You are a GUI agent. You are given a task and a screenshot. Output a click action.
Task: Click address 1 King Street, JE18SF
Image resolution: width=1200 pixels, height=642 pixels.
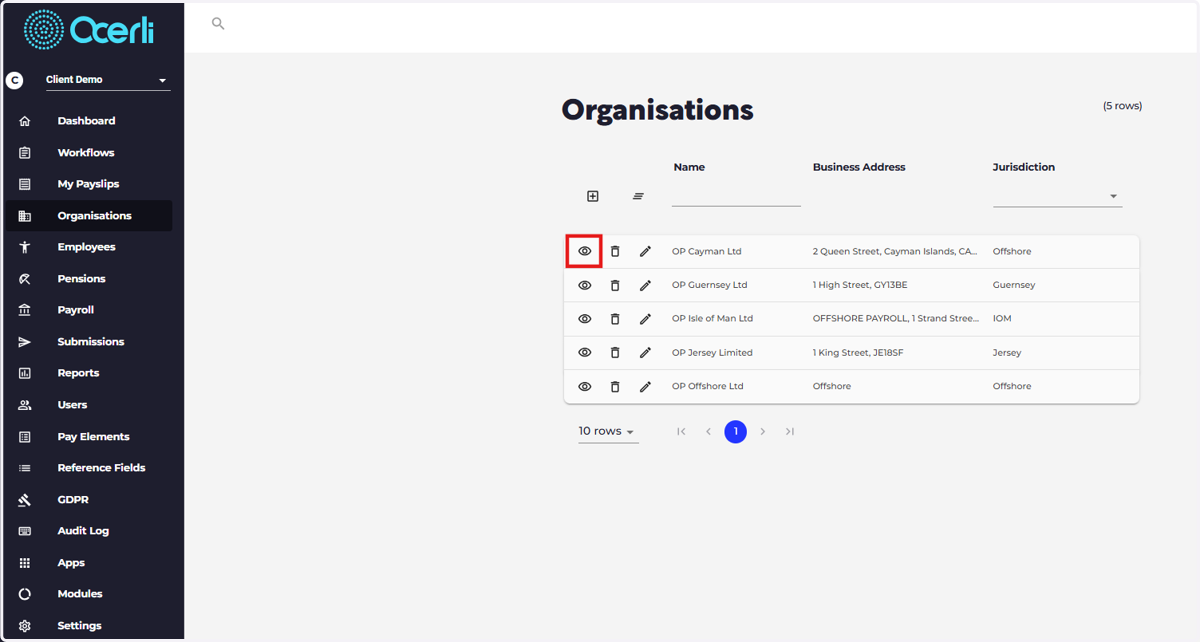[x=859, y=353]
